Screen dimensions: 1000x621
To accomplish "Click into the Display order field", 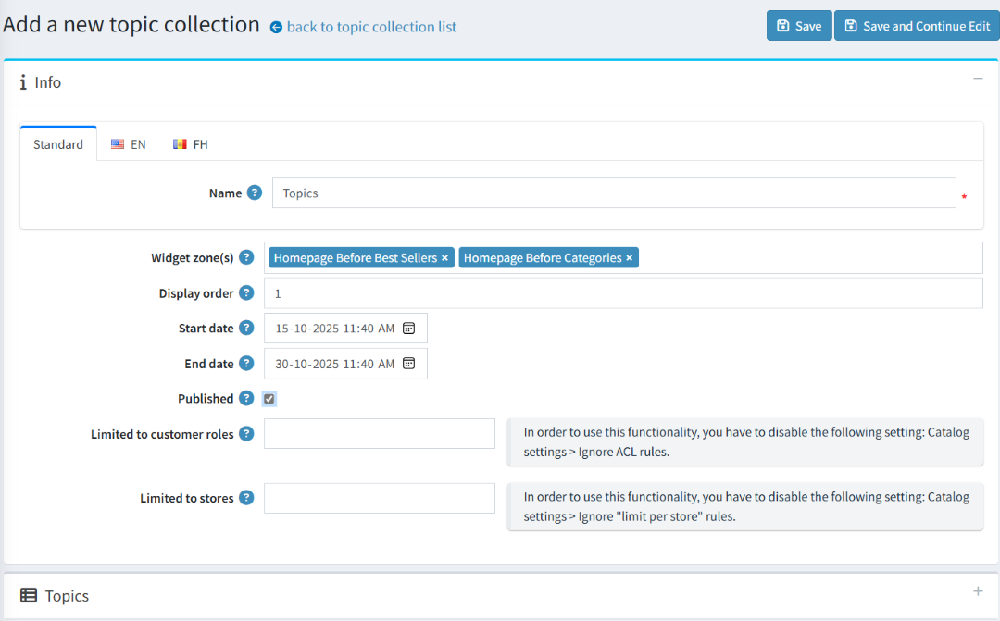I will pyautogui.click(x=622, y=294).
